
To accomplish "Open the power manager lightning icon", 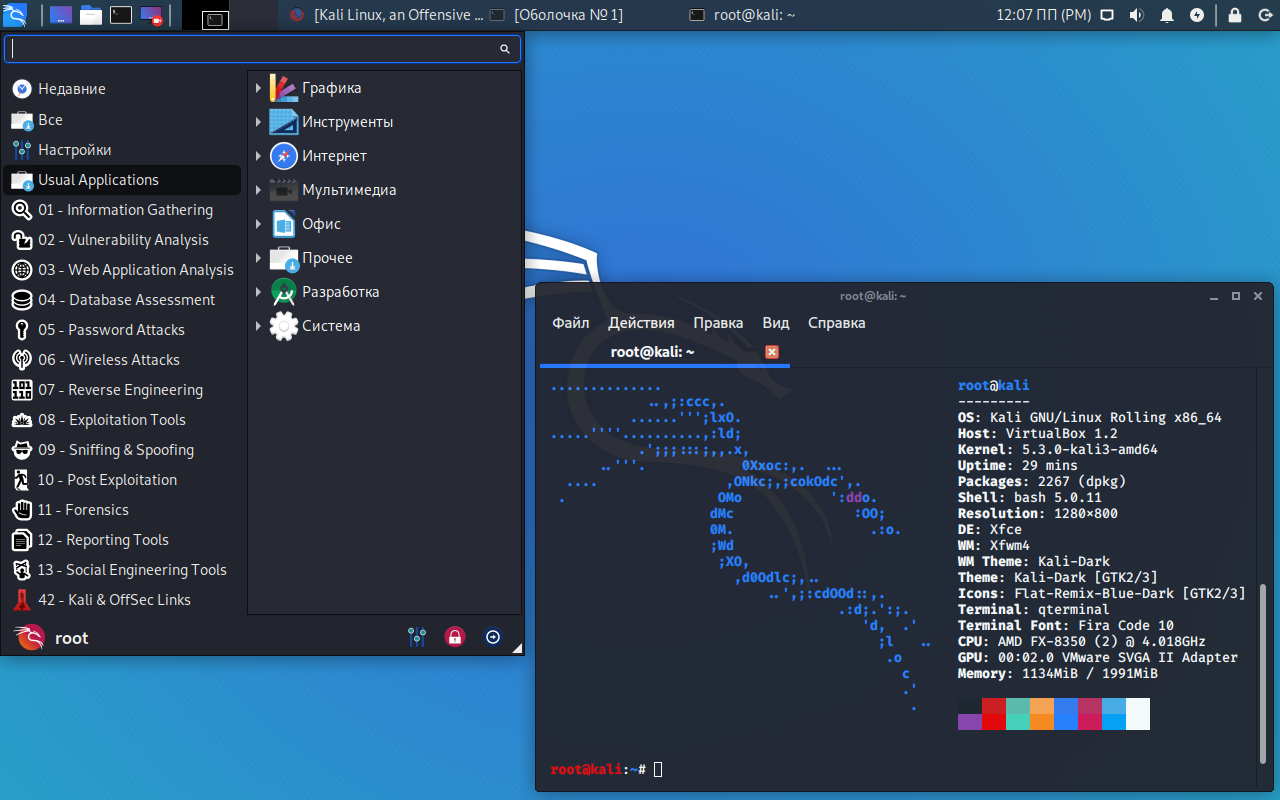I will (1197, 15).
